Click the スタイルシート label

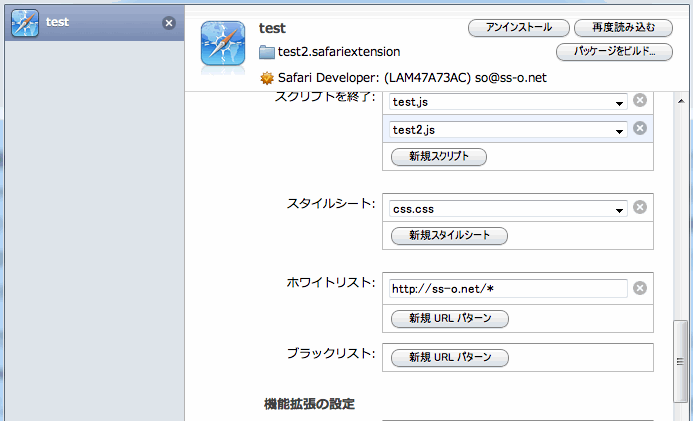[x=331, y=204]
